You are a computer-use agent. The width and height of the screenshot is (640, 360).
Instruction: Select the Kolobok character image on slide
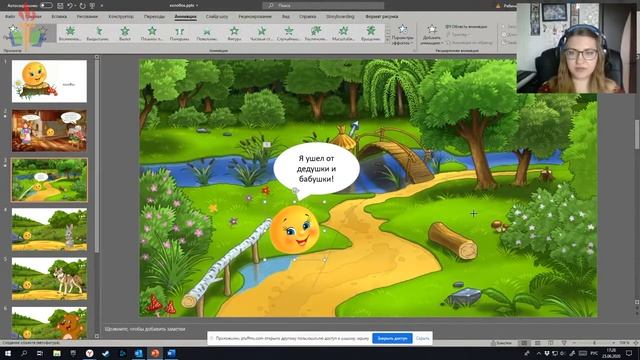[295, 229]
